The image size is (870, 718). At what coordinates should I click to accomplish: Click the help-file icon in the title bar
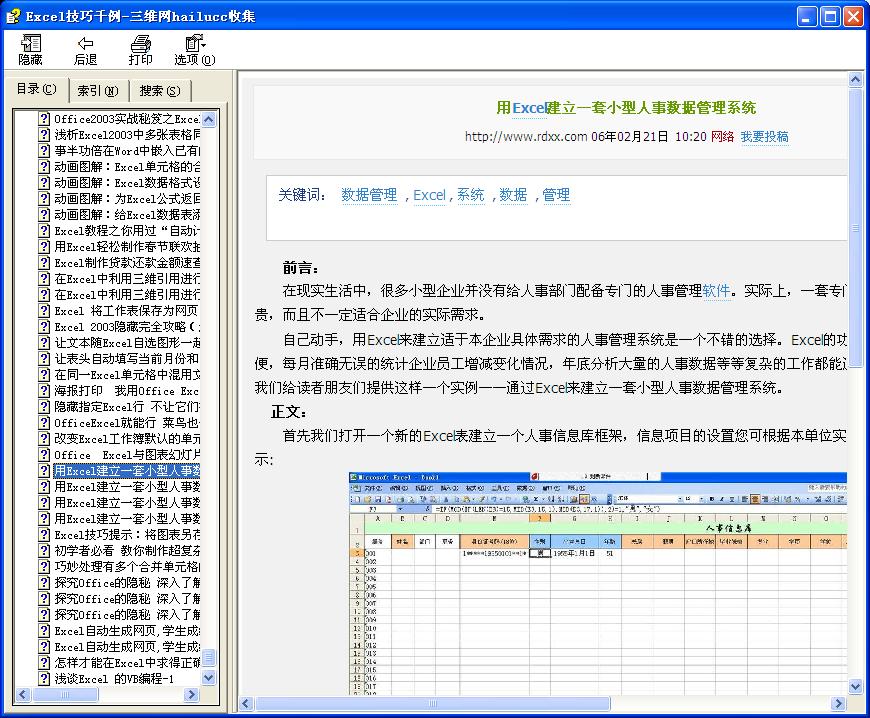pos(13,16)
